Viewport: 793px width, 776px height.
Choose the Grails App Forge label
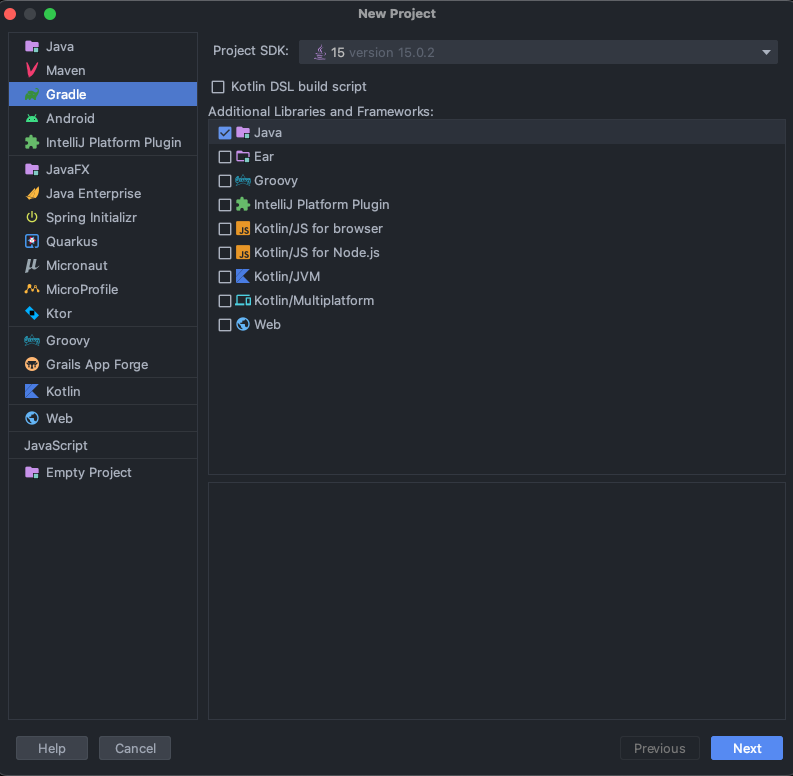(x=97, y=365)
